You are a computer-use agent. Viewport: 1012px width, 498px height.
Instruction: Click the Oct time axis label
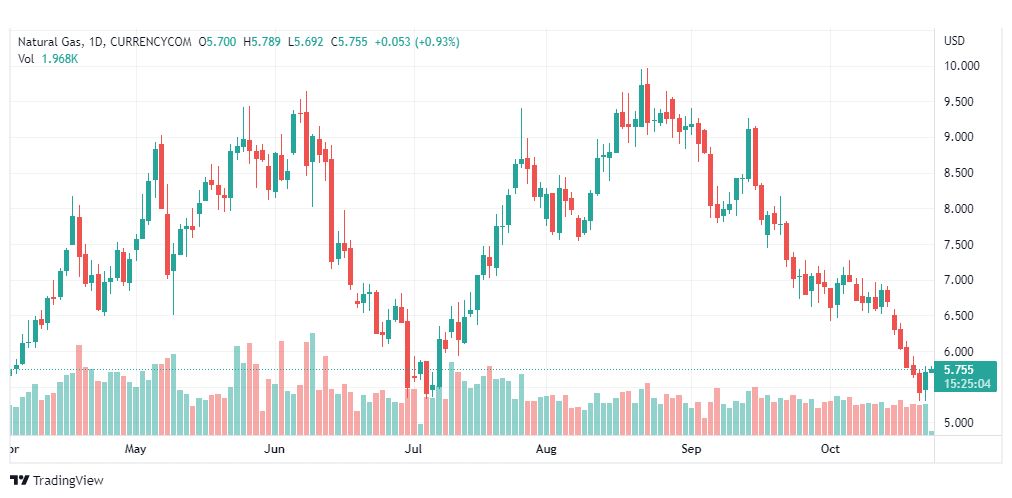click(830, 450)
